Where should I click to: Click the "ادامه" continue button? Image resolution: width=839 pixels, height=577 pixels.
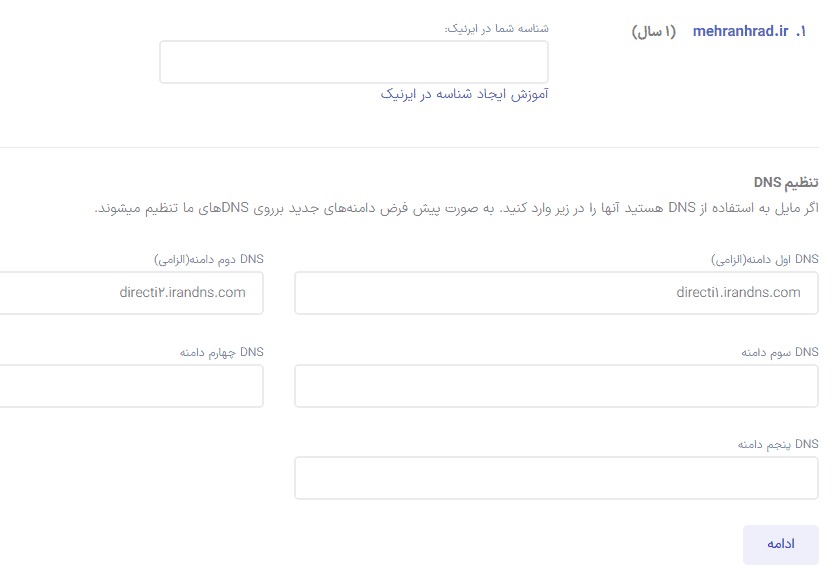tap(779, 544)
